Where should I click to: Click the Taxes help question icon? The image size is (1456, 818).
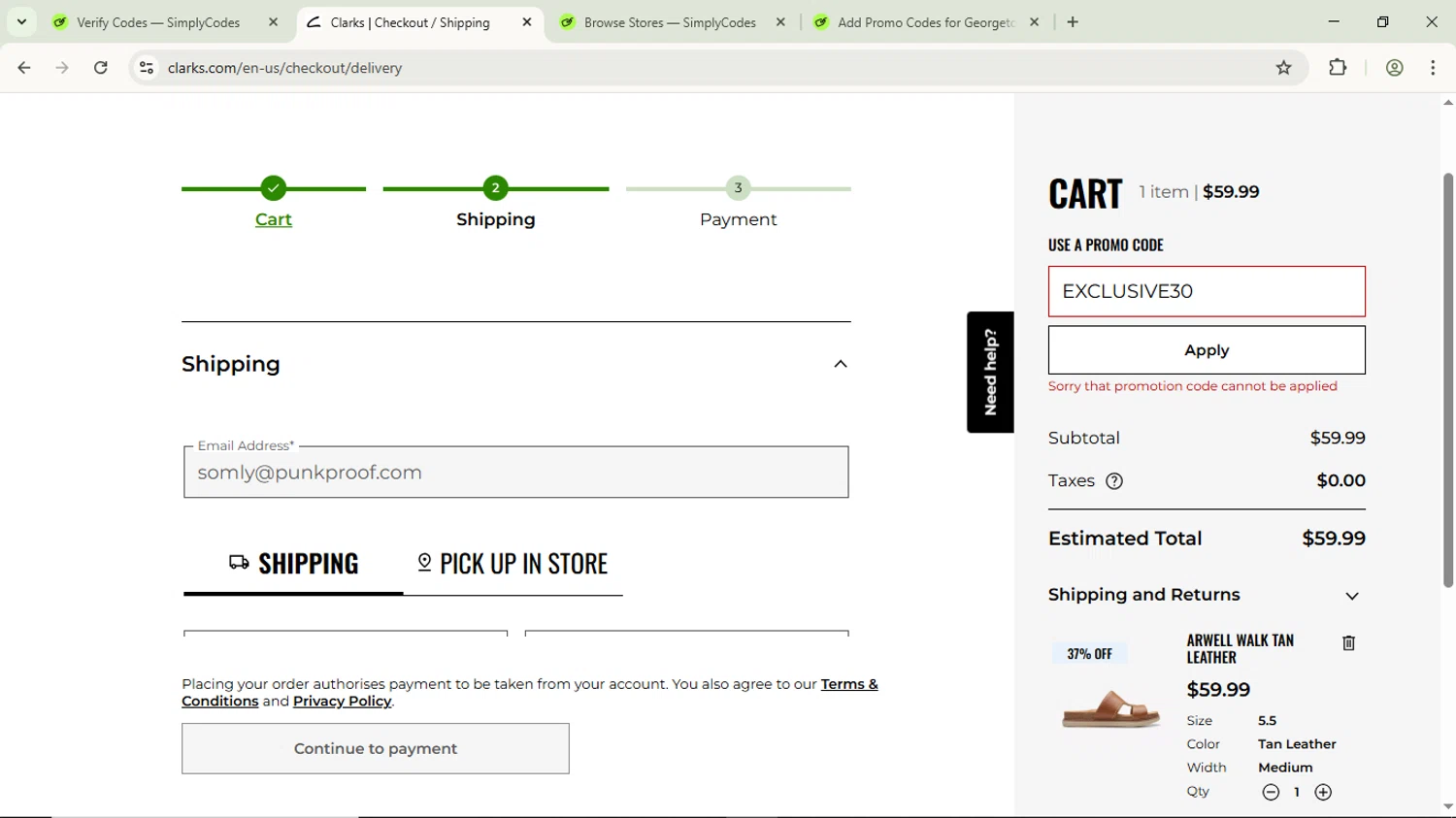1114,481
